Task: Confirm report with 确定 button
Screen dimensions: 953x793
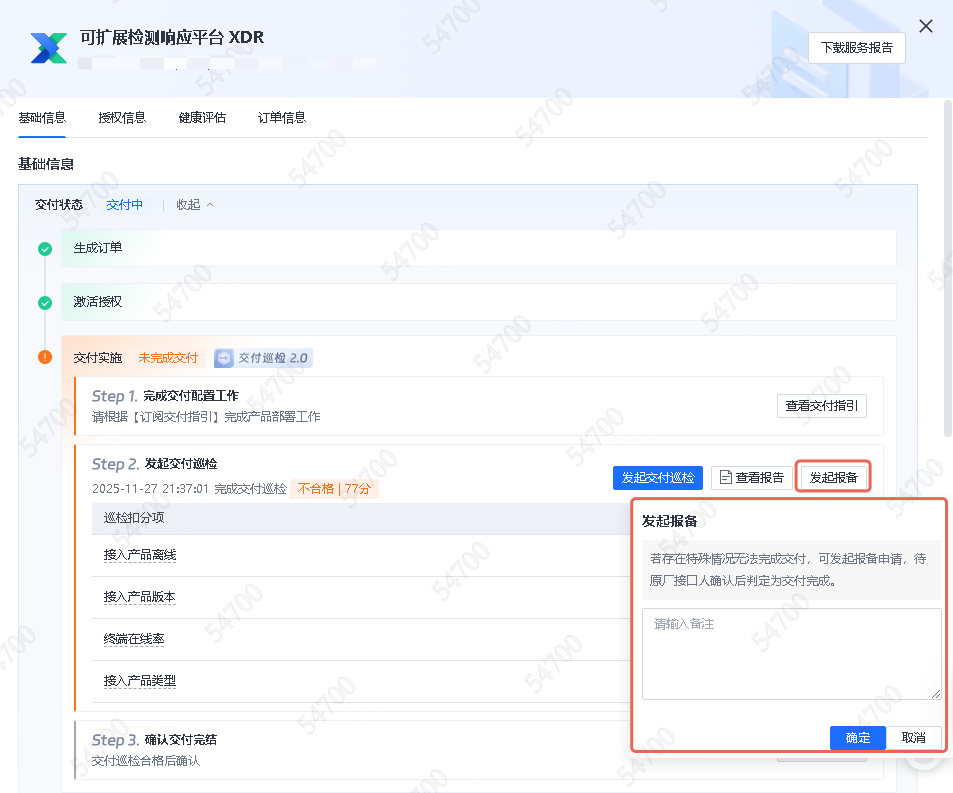Action: click(x=858, y=738)
